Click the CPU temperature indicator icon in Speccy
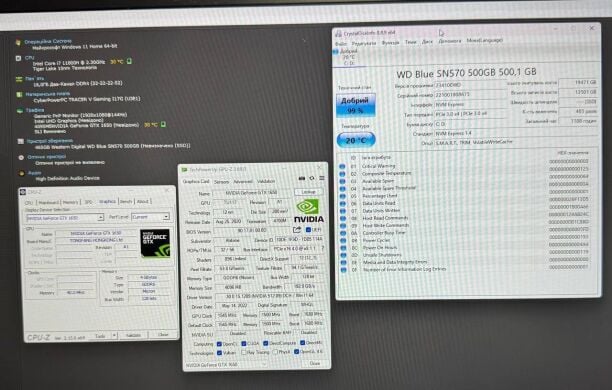 click(129, 61)
